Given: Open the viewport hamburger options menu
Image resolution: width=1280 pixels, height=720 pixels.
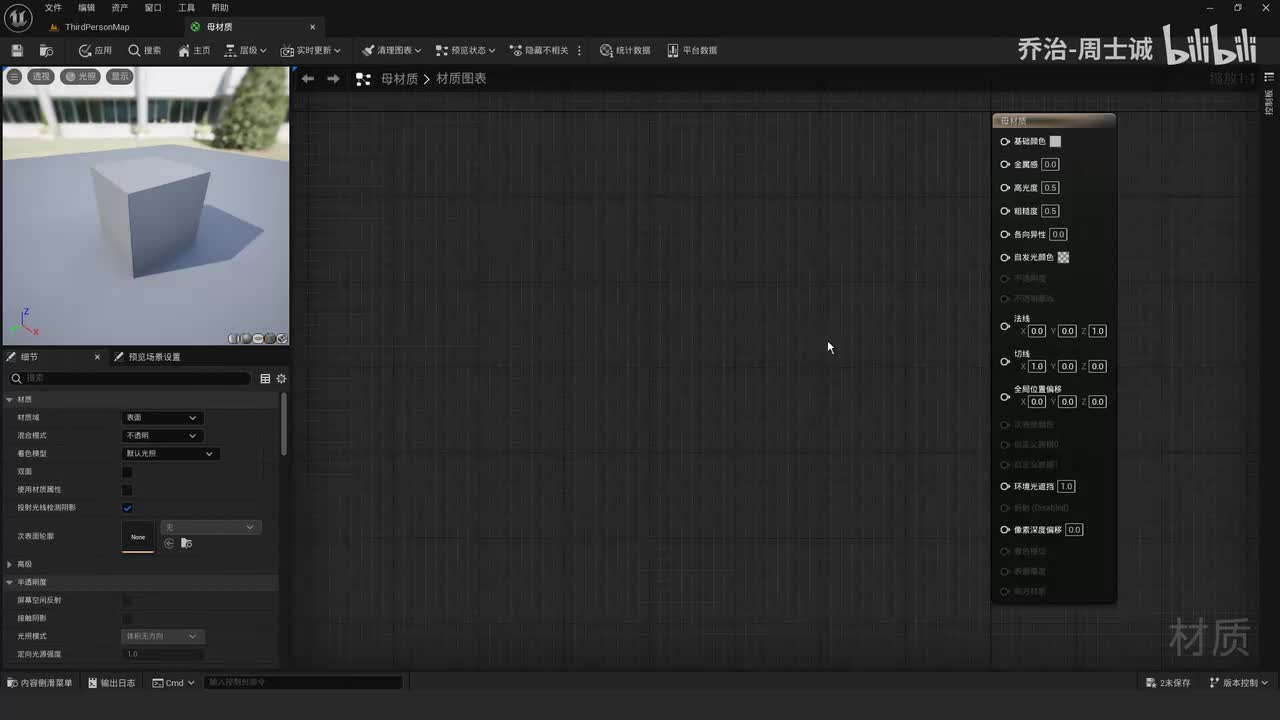Looking at the screenshot, I should click(x=14, y=76).
